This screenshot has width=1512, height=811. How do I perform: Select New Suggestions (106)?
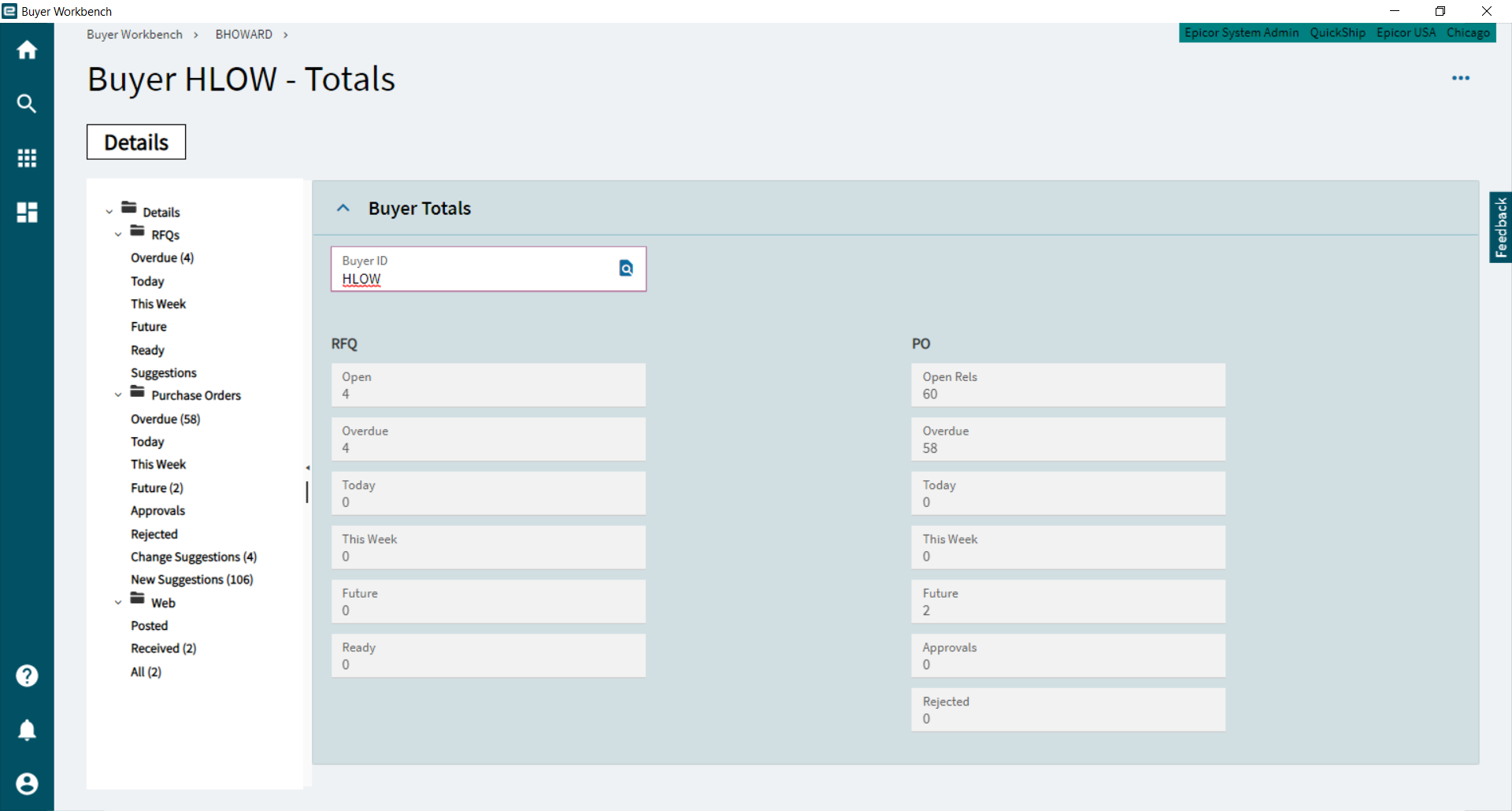[x=192, y=580]
